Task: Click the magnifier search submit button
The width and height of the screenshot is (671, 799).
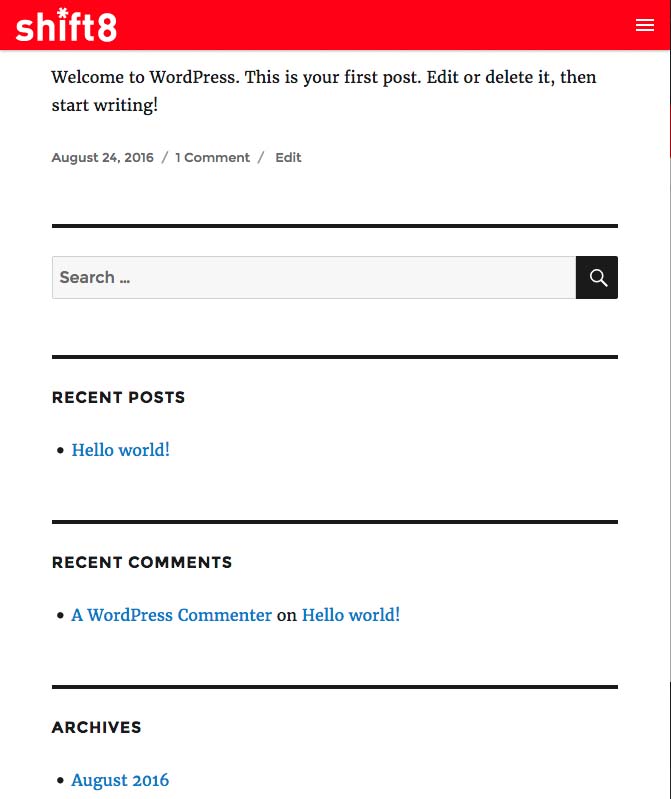Action: [x=597, y=278]
